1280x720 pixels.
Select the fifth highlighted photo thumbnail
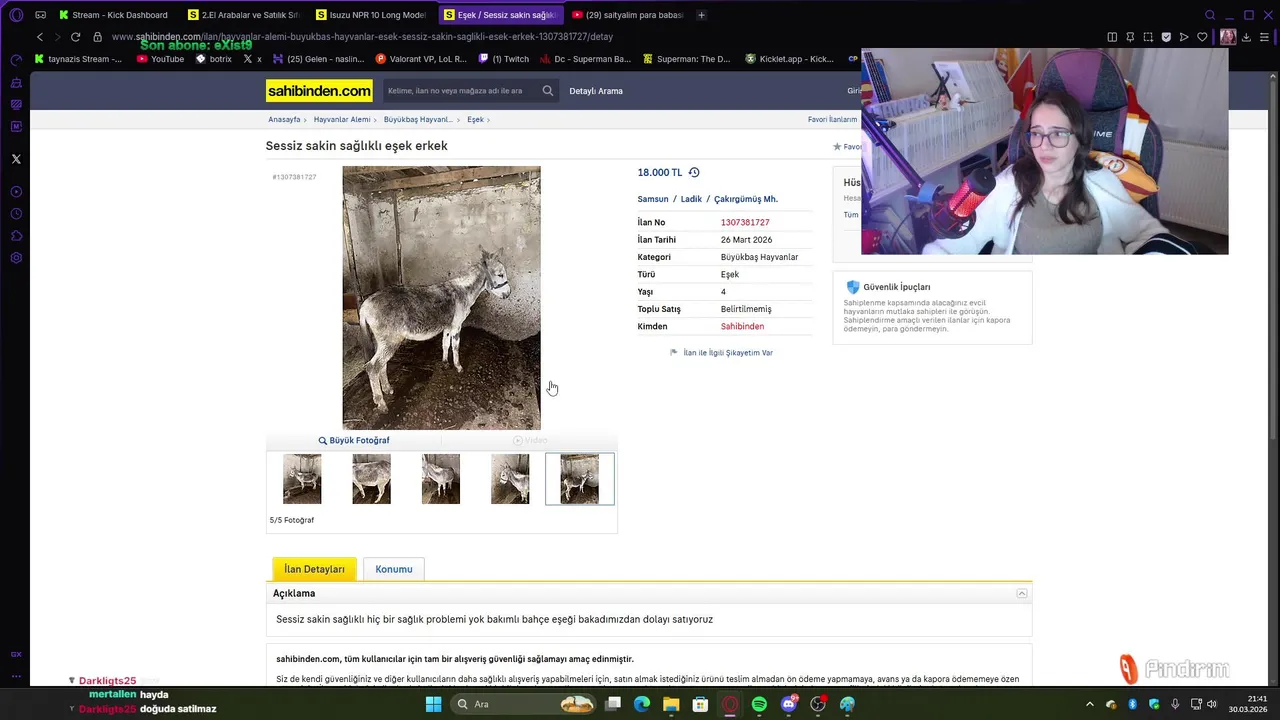click(x=580, y=479)
